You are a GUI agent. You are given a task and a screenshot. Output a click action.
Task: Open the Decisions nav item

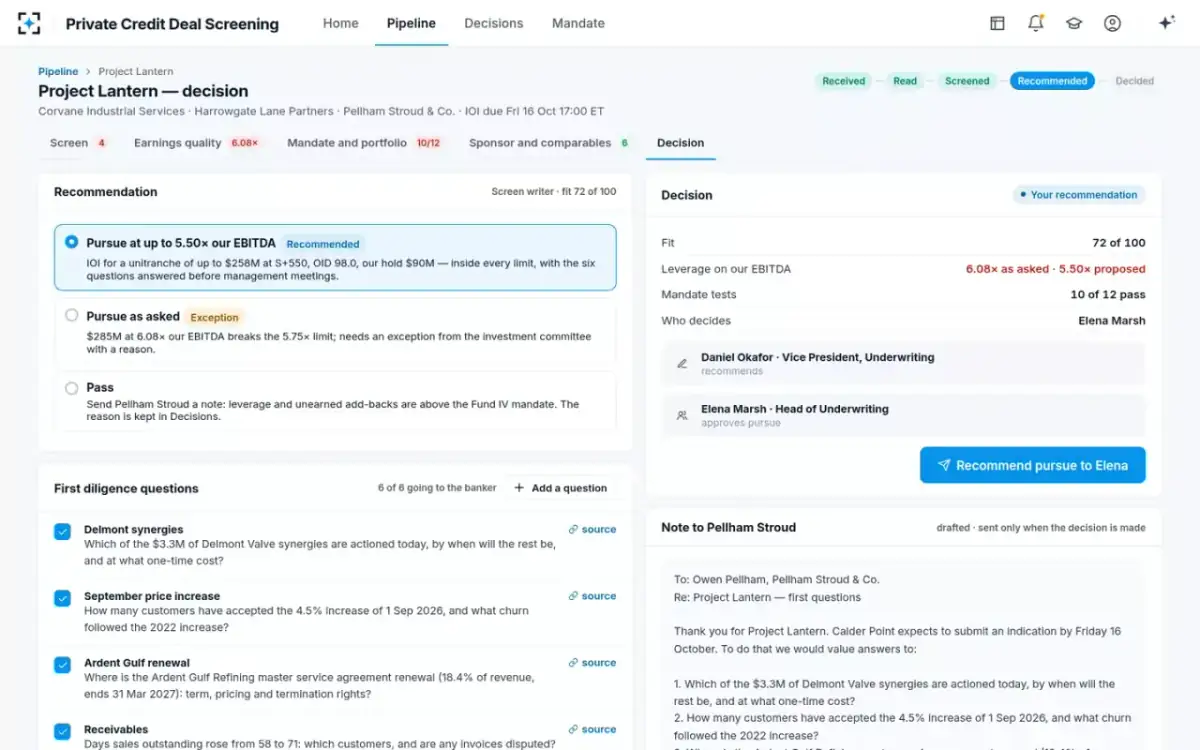tap(494, 23)
